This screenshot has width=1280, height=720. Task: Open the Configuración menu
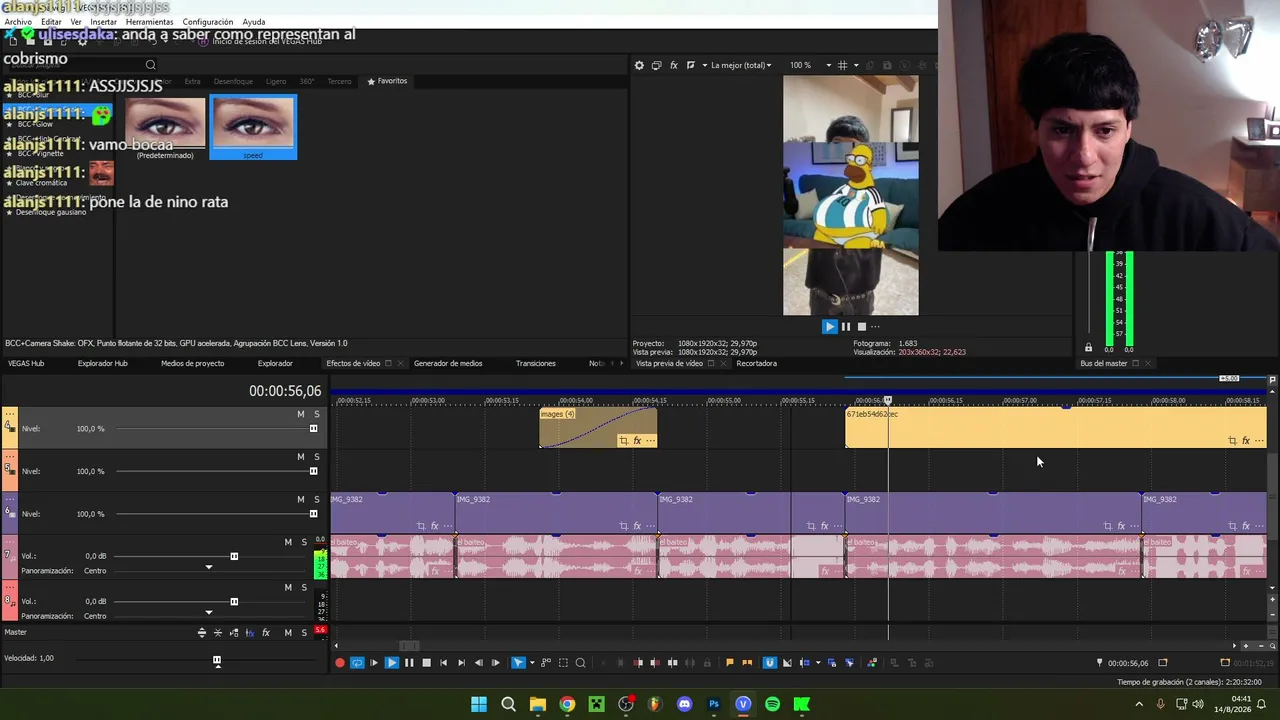click(x=208, y=22)
